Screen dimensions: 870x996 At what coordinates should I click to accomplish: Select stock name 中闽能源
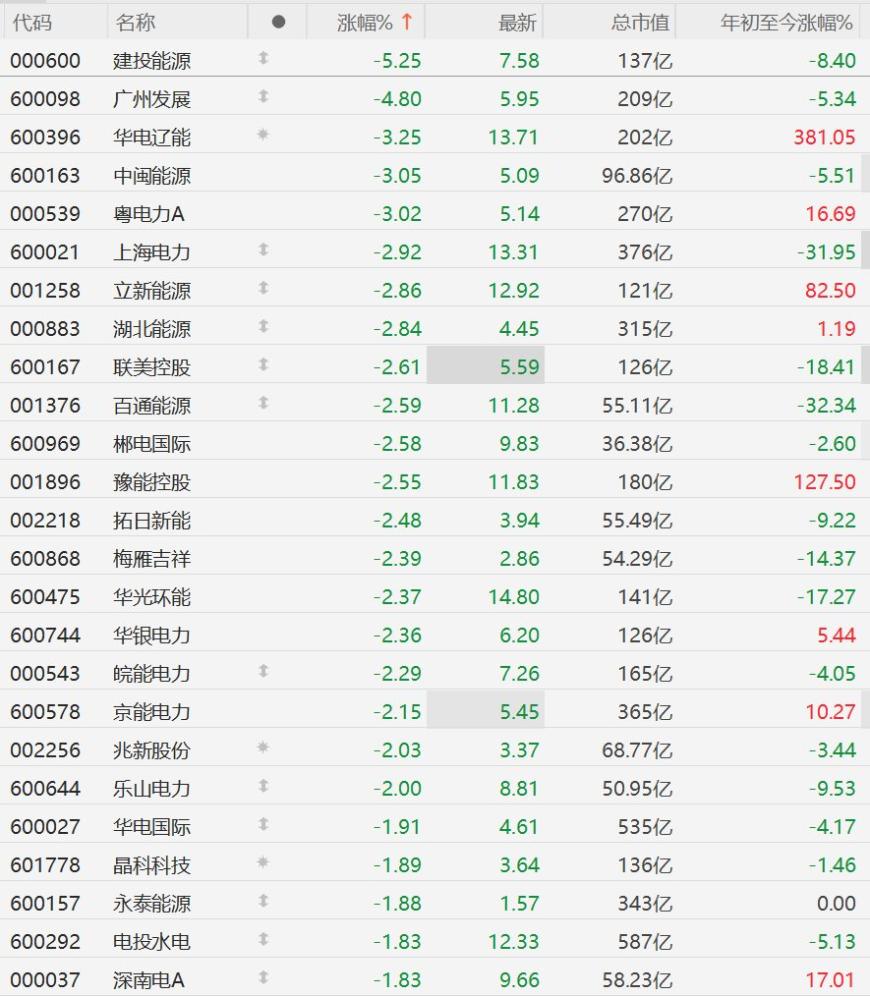point(152,176)
